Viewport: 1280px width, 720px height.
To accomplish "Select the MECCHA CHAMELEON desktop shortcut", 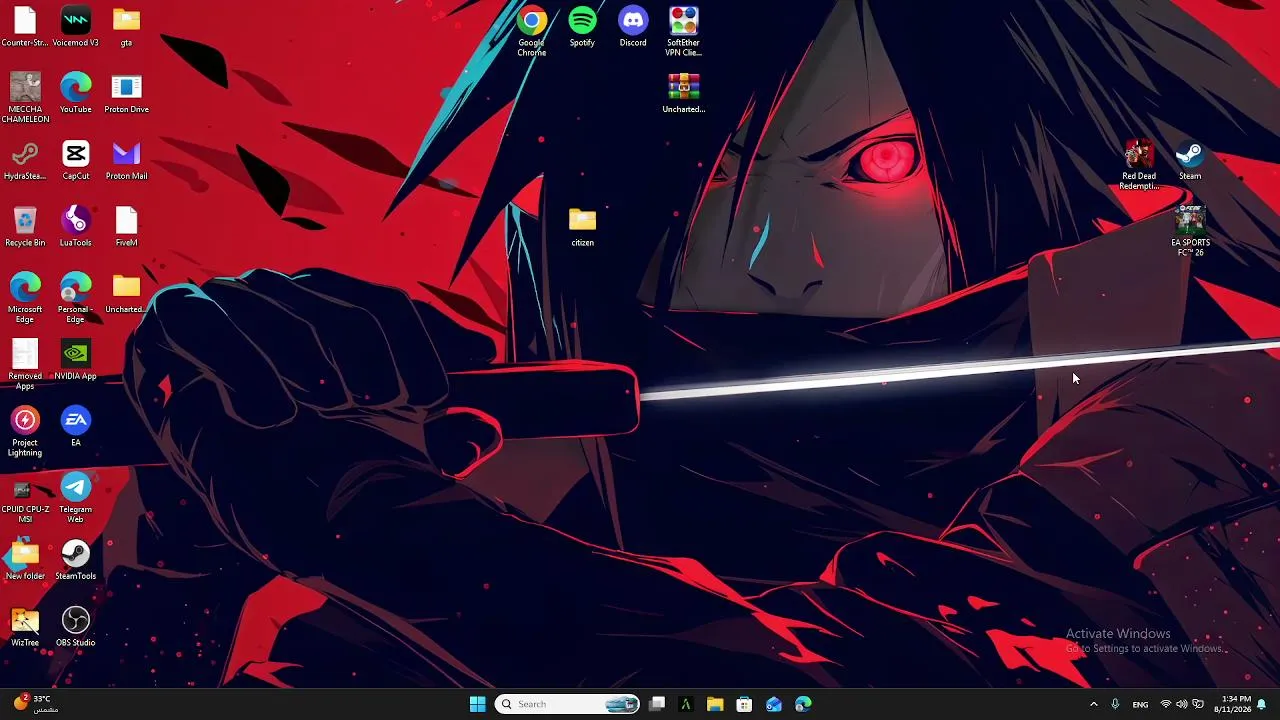I will [25, 98].
